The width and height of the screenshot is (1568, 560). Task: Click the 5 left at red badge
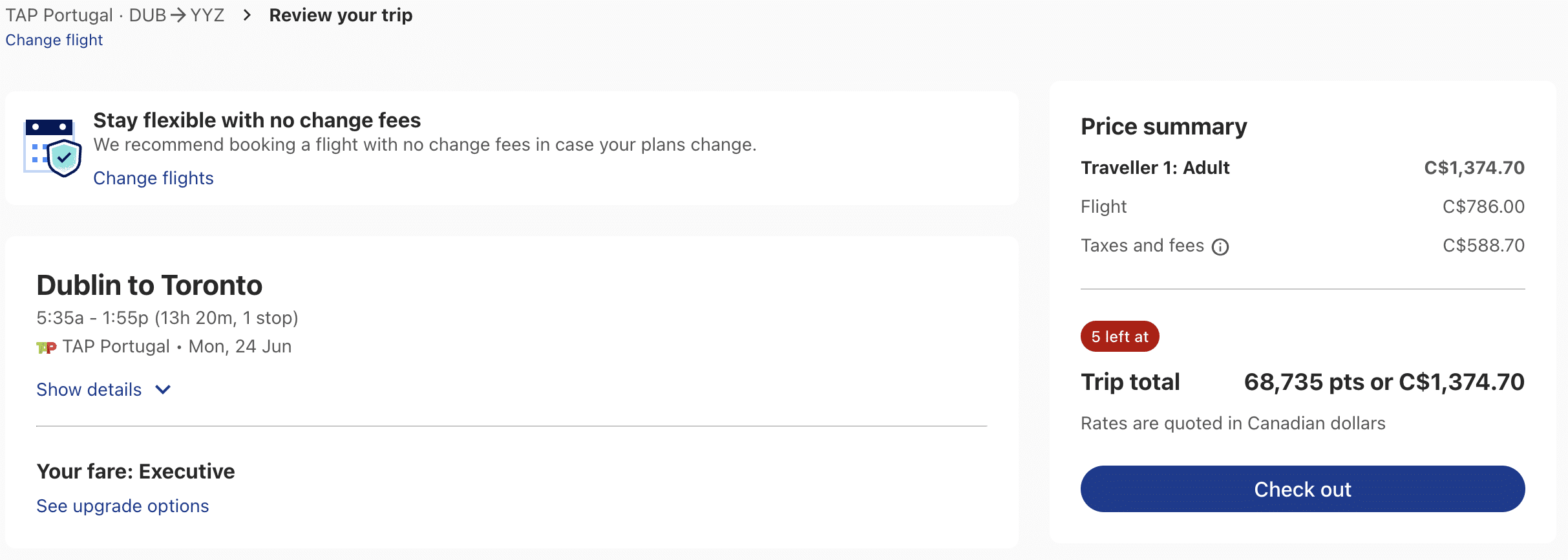[1119, 336]
